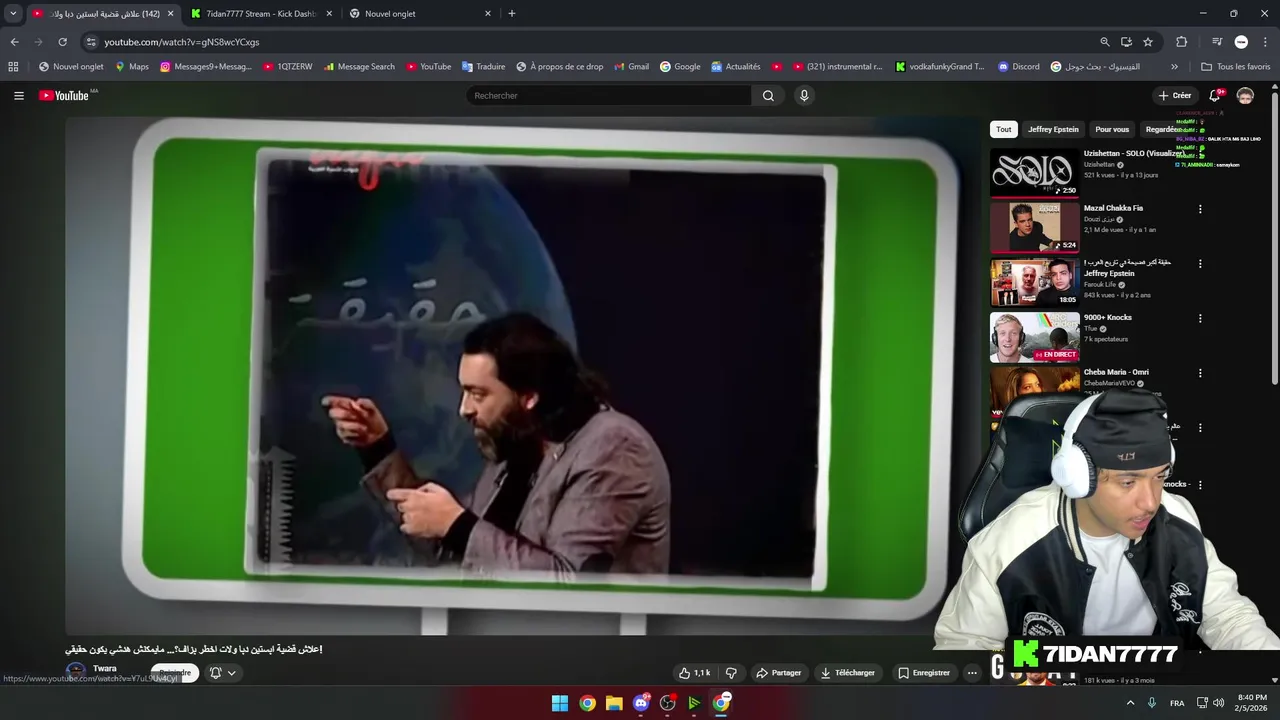Open 9000+ Knocks live thumbnail
This screenshot has height=720, width=1280.
[x=1034, y=337]
